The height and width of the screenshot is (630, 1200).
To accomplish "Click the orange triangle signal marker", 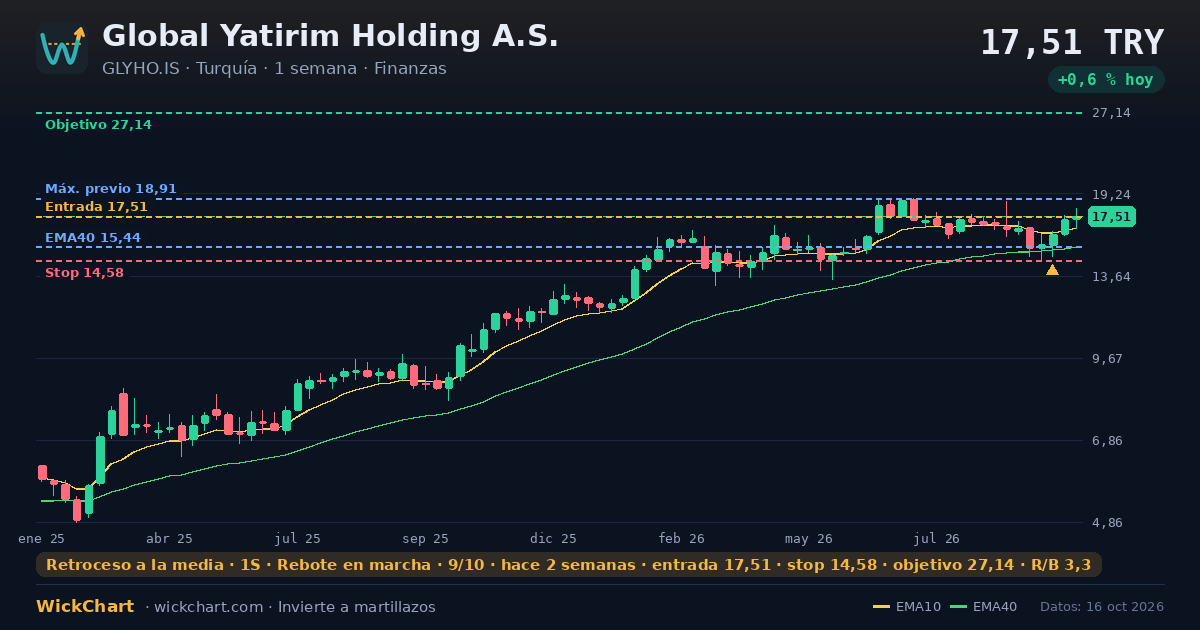I will 1052,270.
